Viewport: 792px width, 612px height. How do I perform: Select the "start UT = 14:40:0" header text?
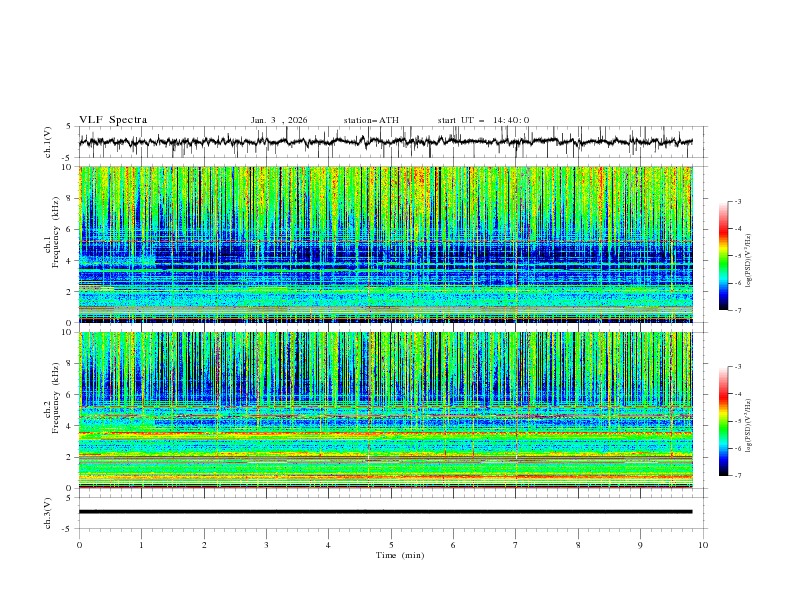(x=483, y=120)
